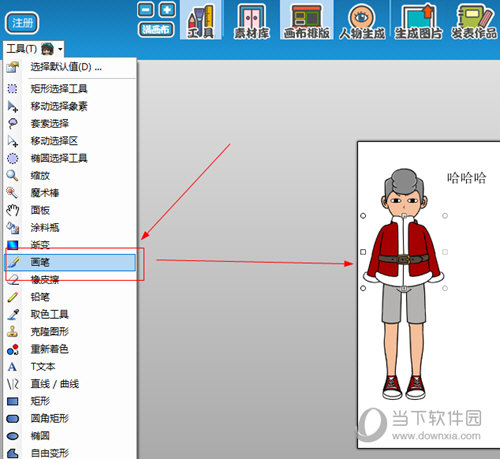
Task: Click the plus zoom-in button
Action: (x=167, y=10)
